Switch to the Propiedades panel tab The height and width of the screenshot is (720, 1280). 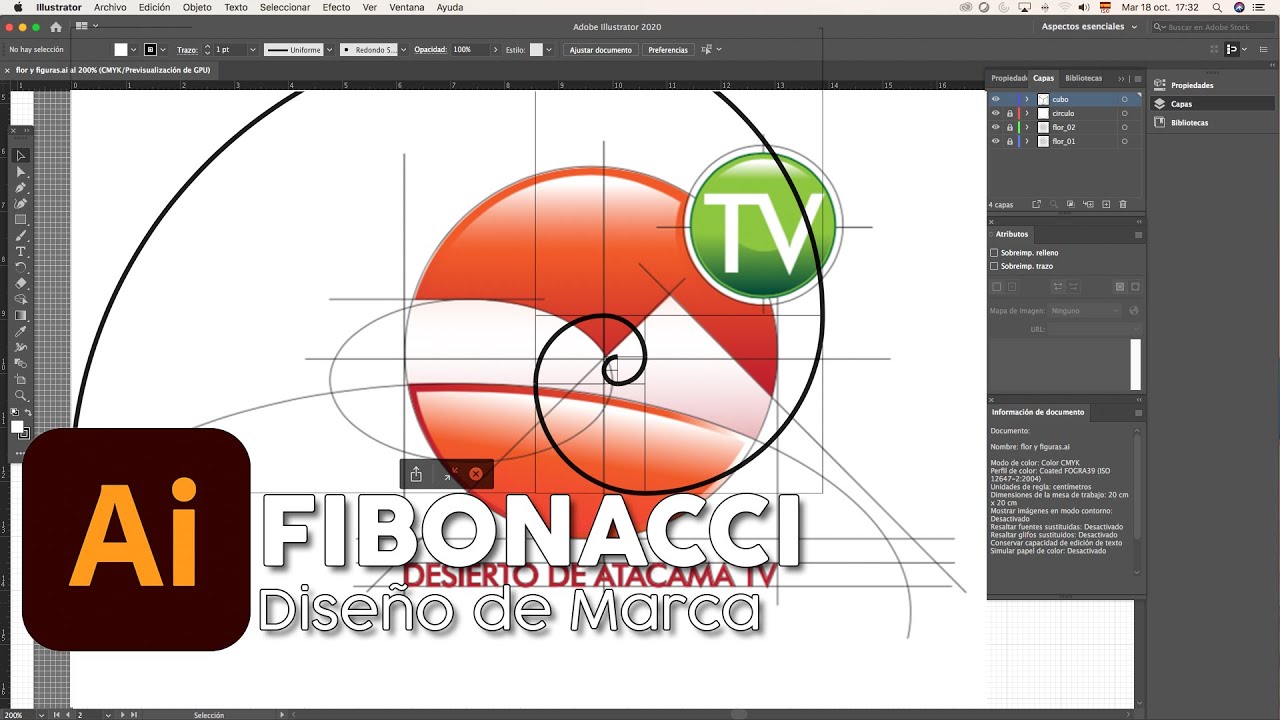click(x=1009, y=78)
